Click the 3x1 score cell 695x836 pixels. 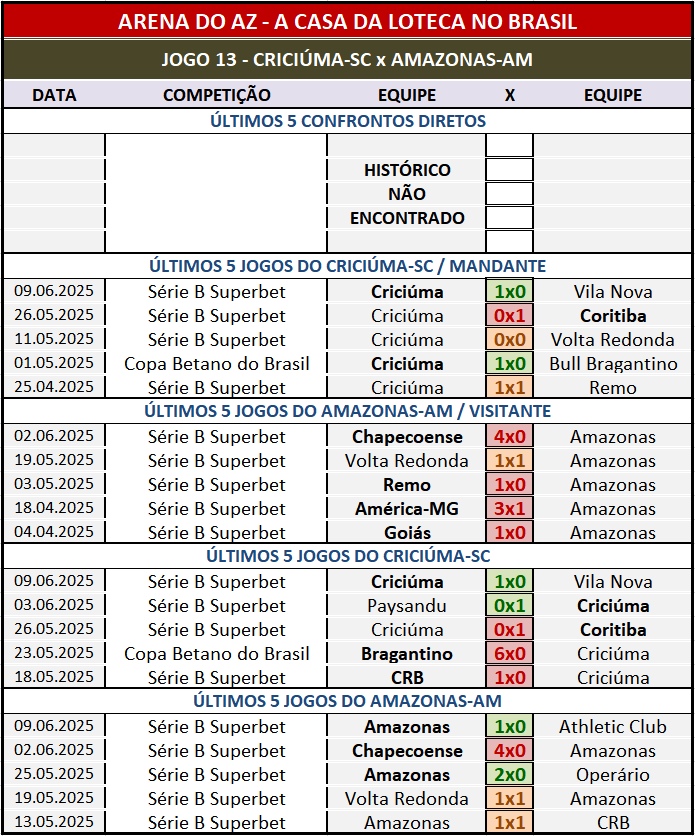pos(509,509)
